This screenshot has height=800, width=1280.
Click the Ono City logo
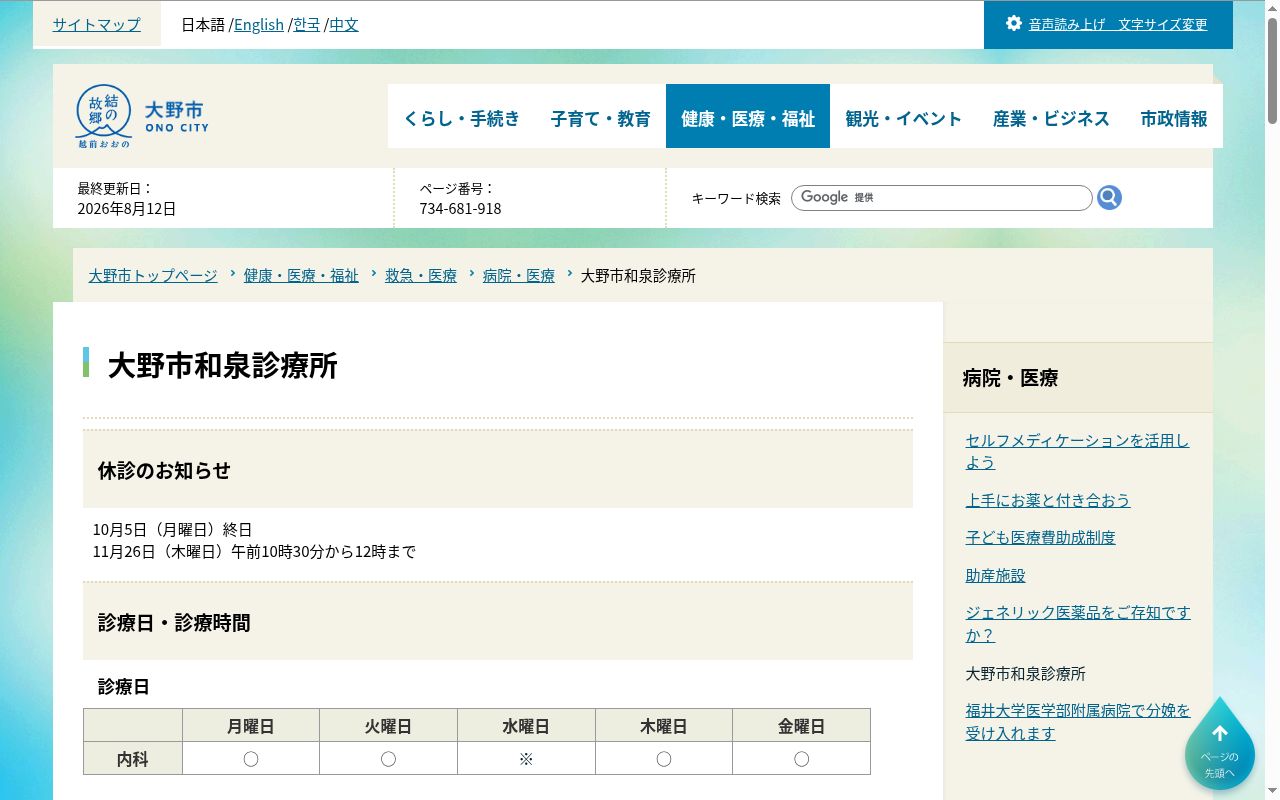pyautogui.click(x=142, y=116)
